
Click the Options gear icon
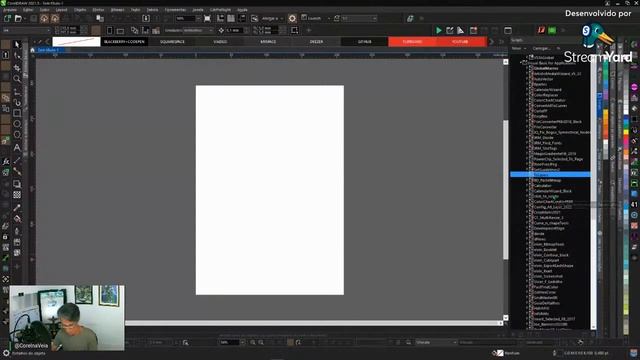point(292,18)
